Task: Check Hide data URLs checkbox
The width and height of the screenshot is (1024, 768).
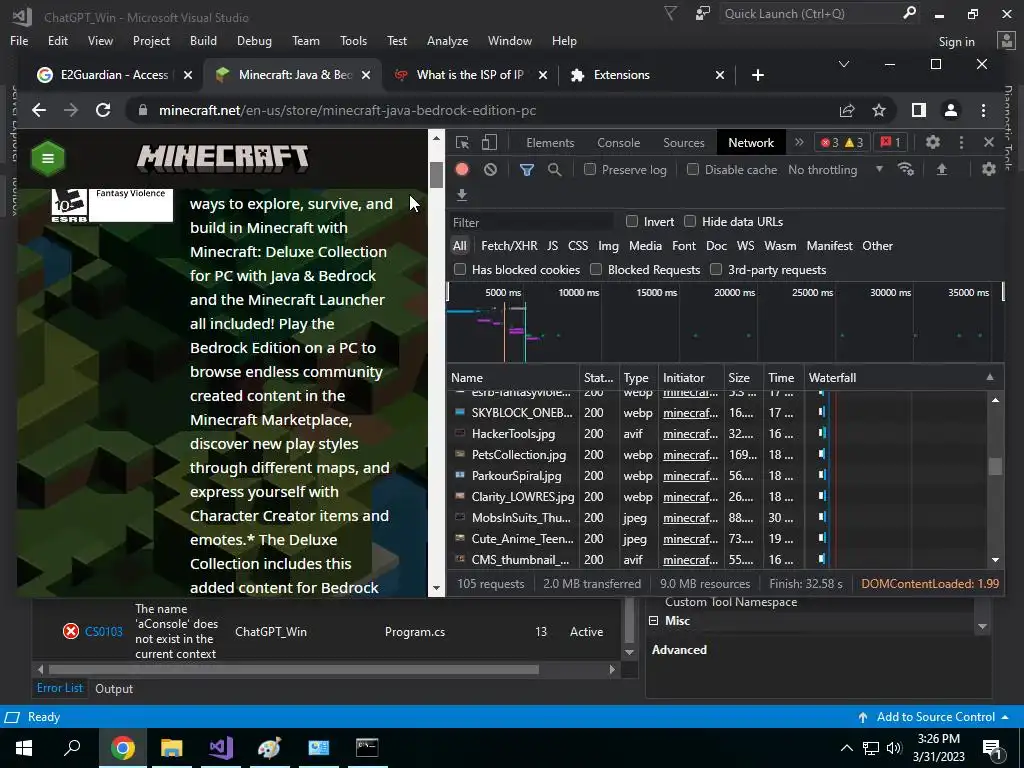Action: 690,221
